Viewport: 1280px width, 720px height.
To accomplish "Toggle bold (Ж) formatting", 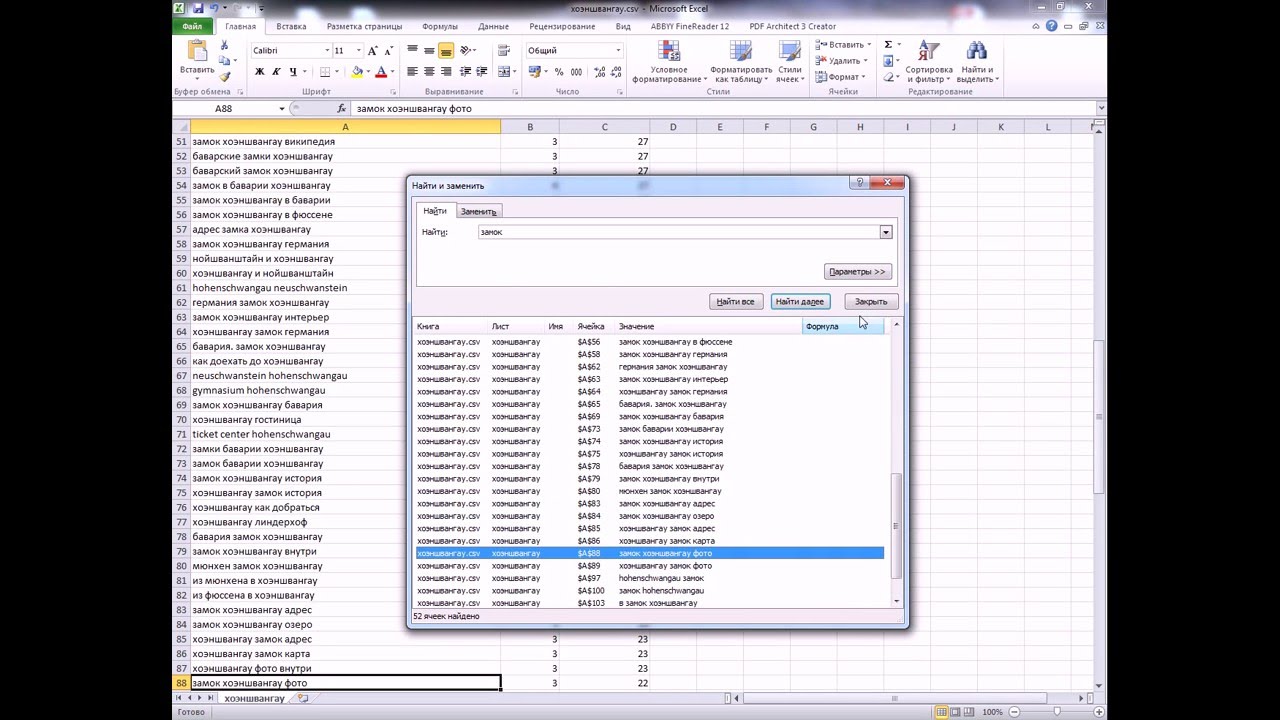I will pyautogui.click(x=259, y=72).
